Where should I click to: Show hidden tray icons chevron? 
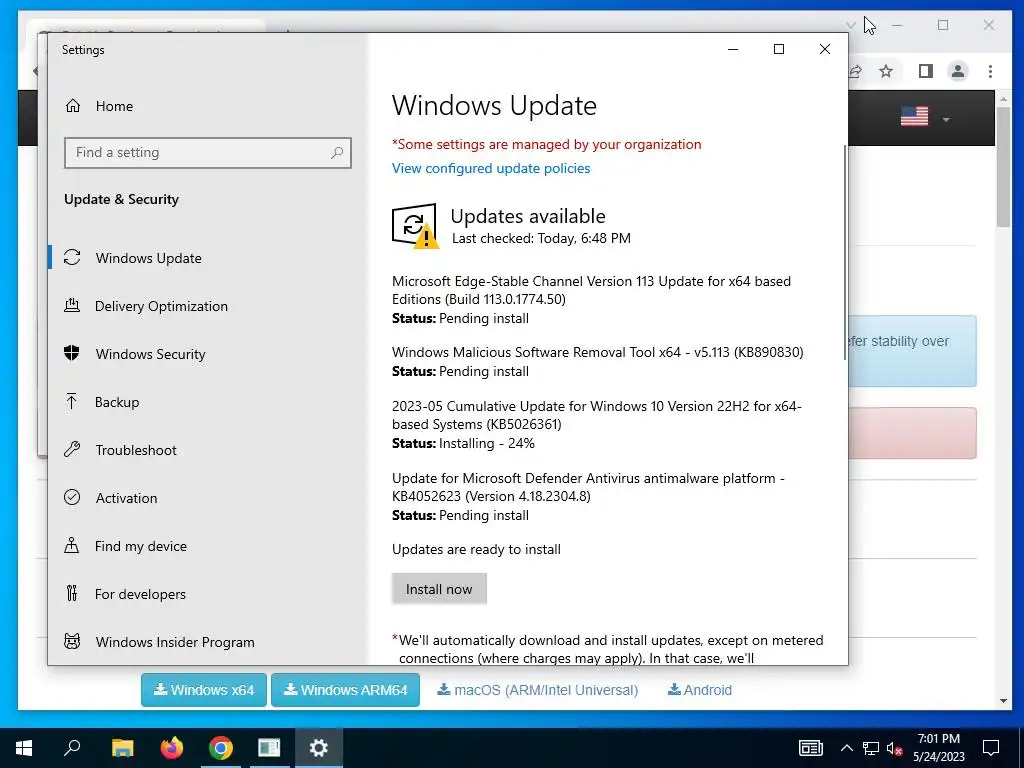(x=846, y=748)
